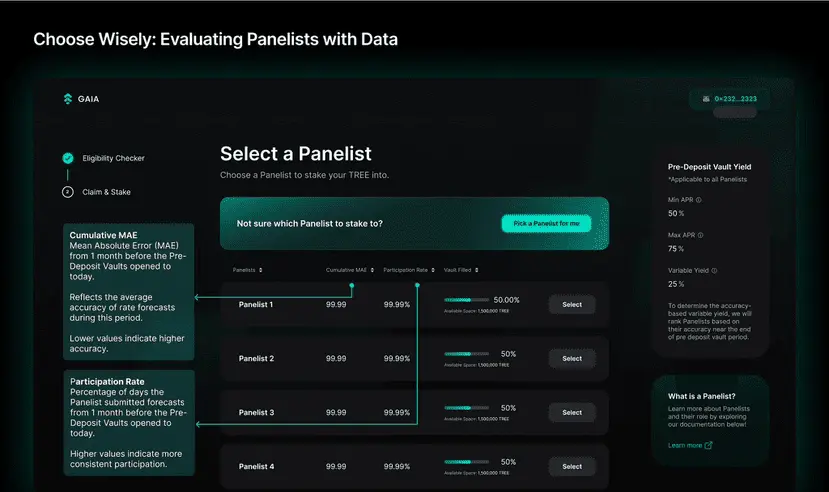Go to Eligibility Checker step label

pyautogui.click(x=113, y=158)
